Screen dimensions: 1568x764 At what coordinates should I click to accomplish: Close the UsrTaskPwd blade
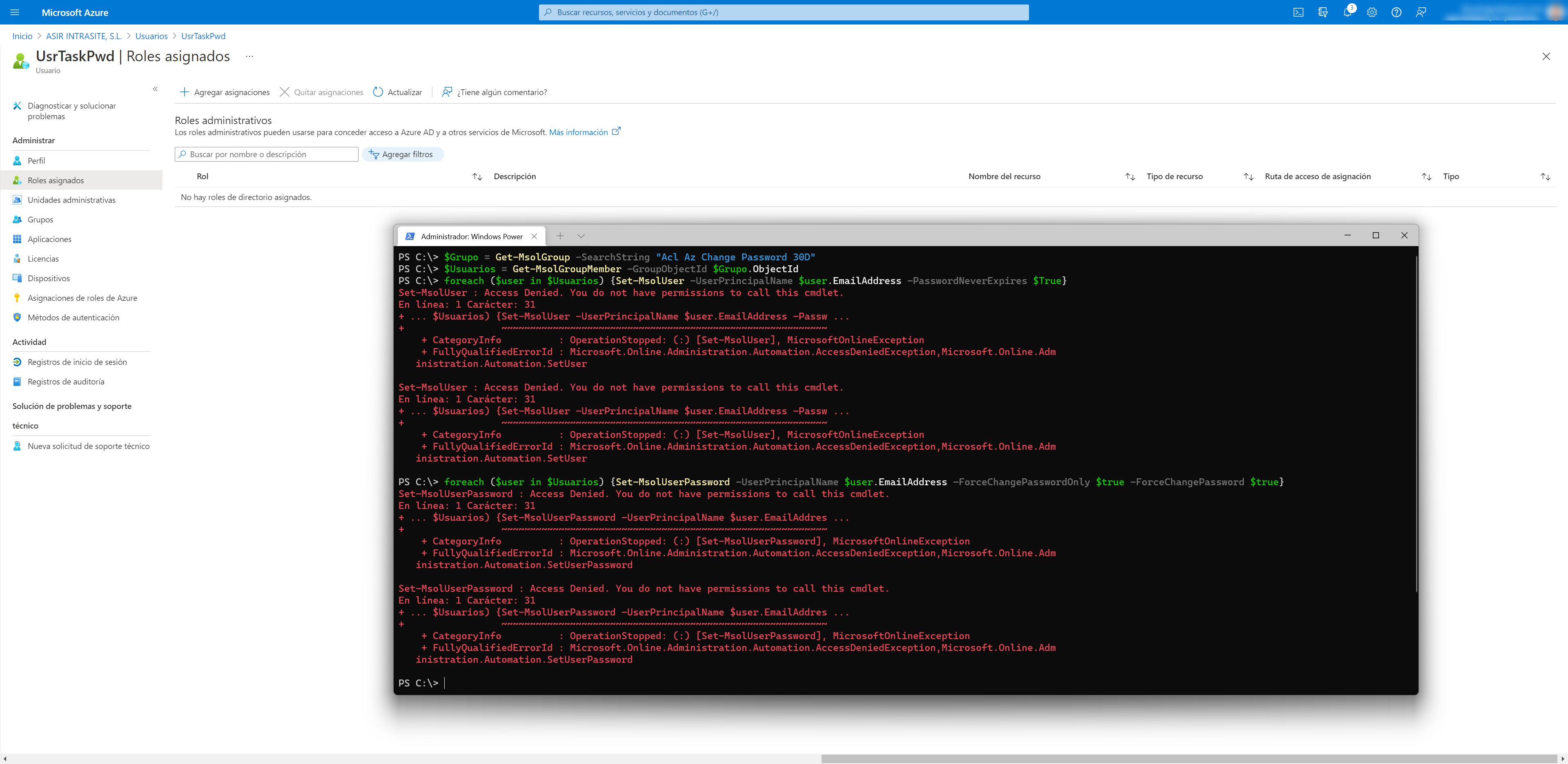coord(1546,57)
